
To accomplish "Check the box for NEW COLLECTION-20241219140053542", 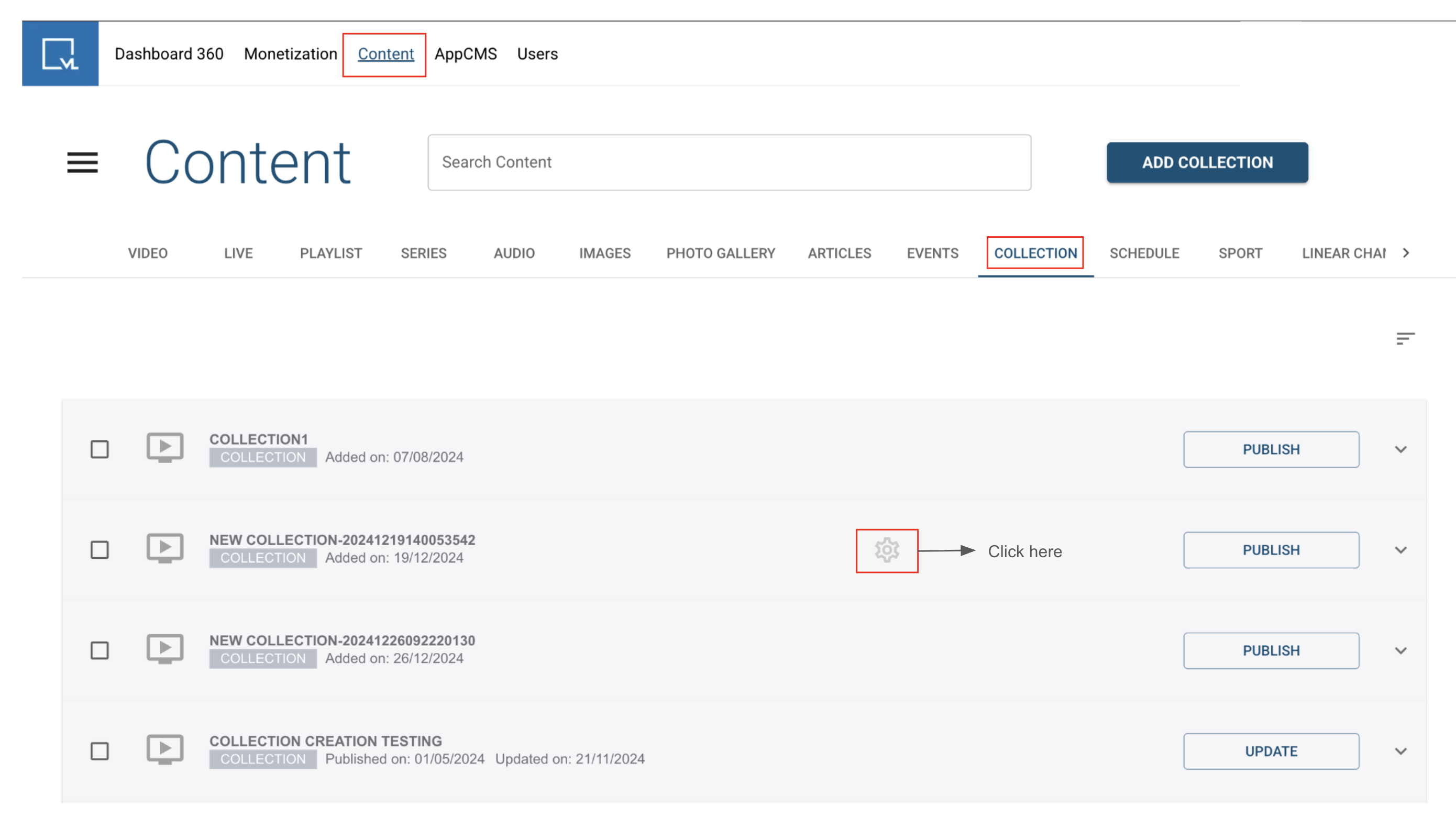I will (100, 550).
